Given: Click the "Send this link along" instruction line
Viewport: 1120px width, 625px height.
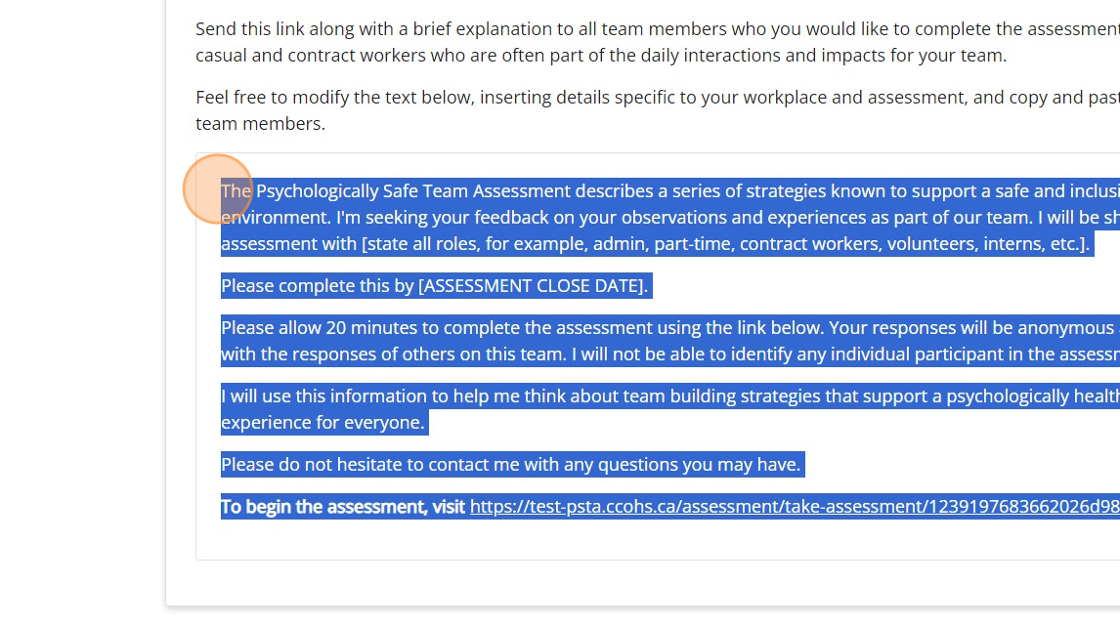Looking at the screenshot, I should click(657, 29).
